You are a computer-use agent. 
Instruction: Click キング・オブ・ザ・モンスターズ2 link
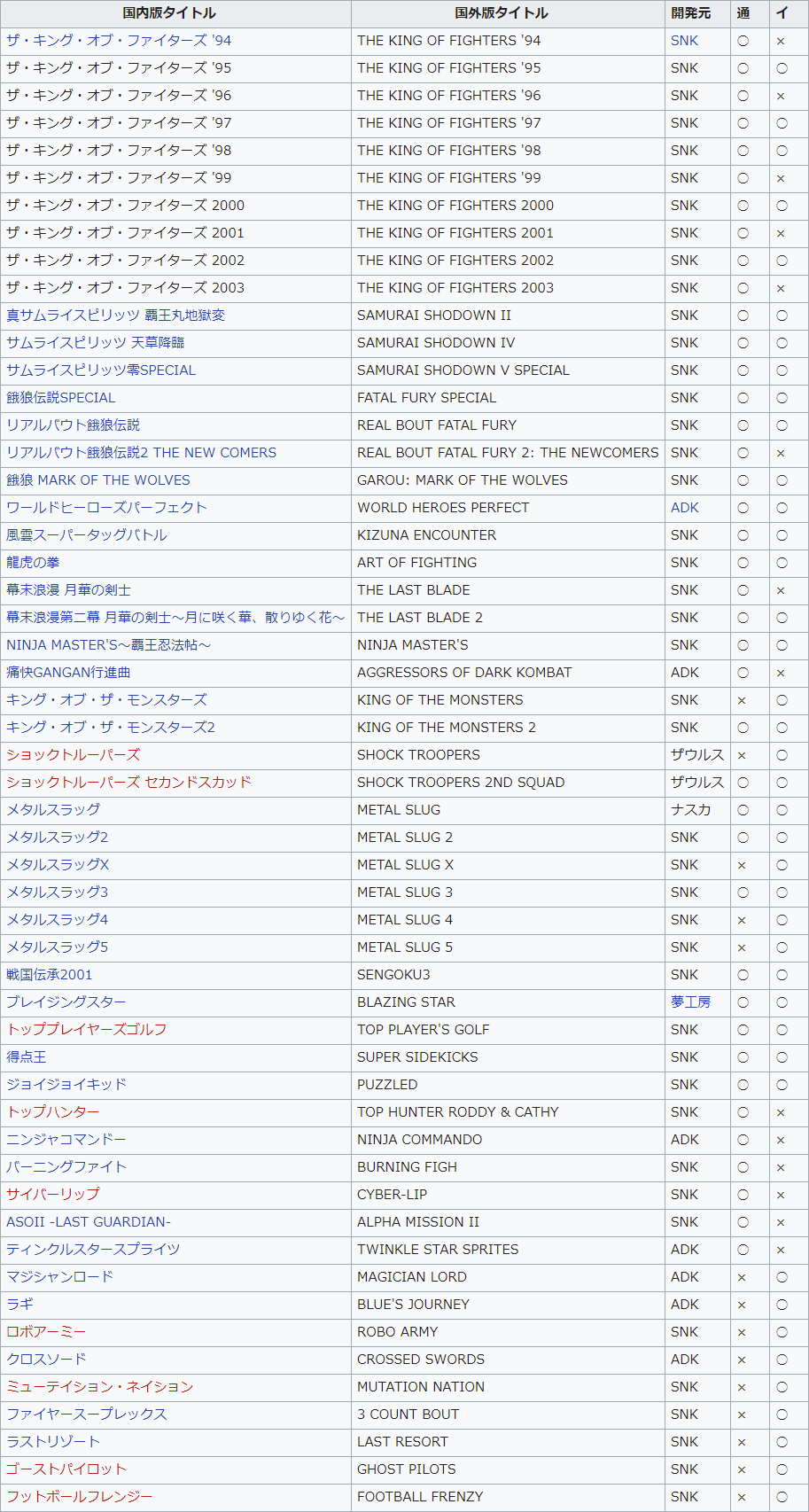[111, 728]
